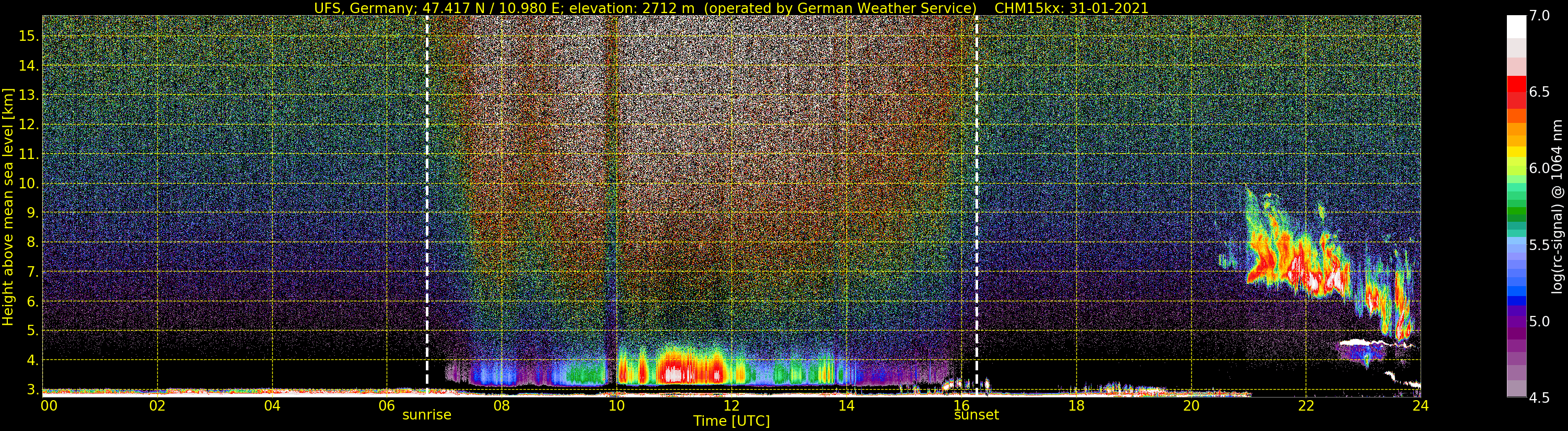Select the time-axis tick "24"

[x=1420, y=405]
